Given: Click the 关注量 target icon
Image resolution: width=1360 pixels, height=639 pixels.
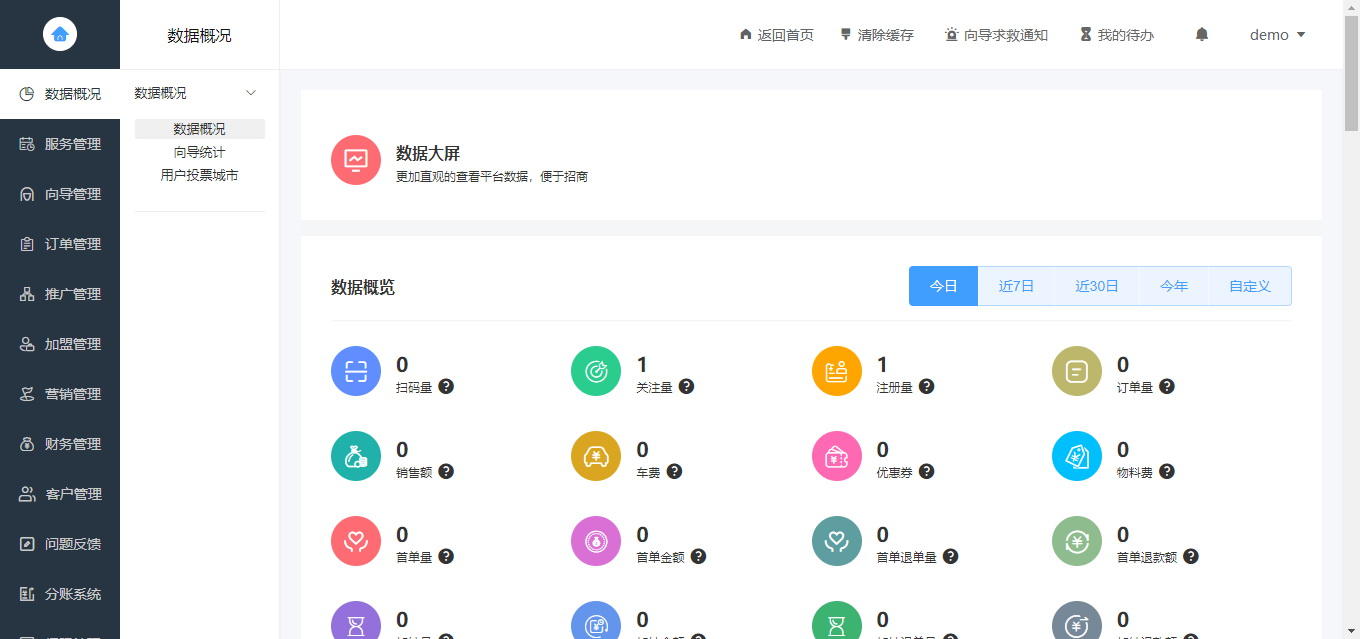Looking at the screenshot, I should coord(596,371).
